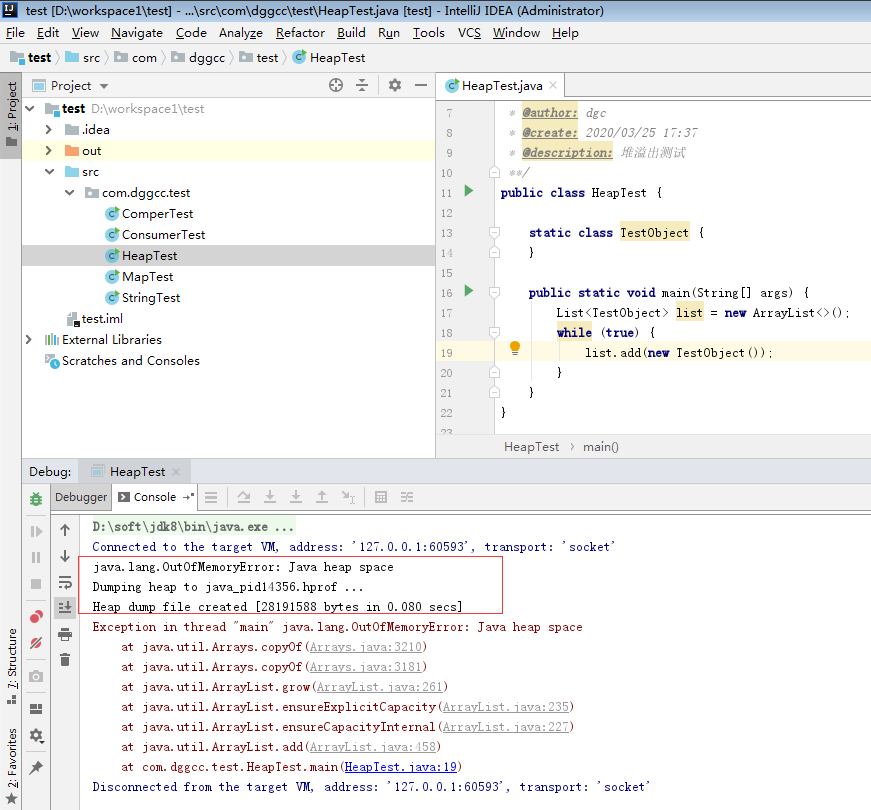This screenshot has width=871, height=810.
Task: Click the Run to Cursor icon
Action: pos(348,497)
